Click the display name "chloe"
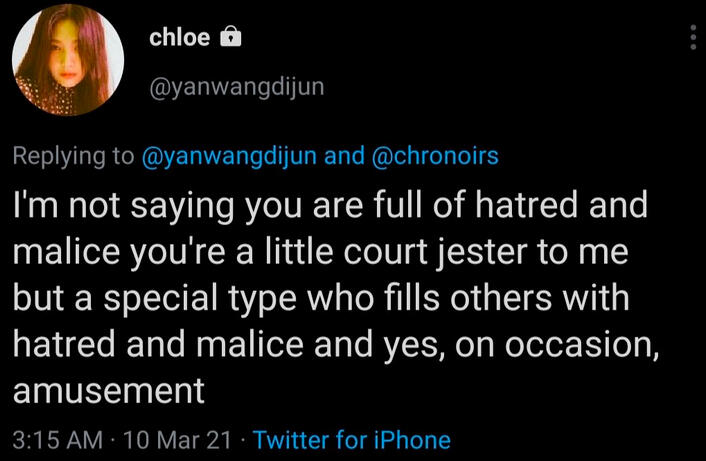Viewport: 706px width, 461px height. point(179,38)
